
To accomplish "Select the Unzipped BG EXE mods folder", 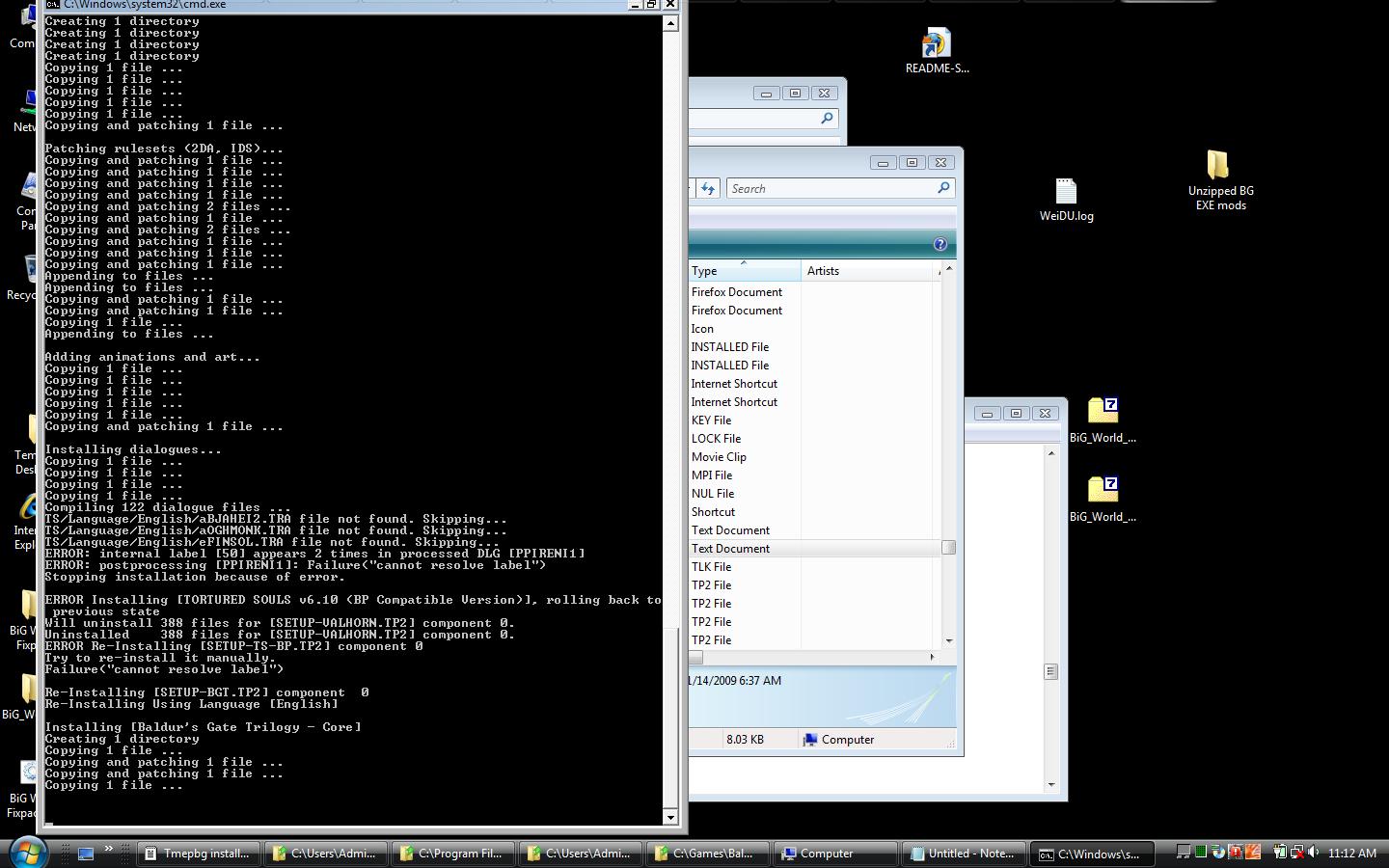I will pos(1220,180).
